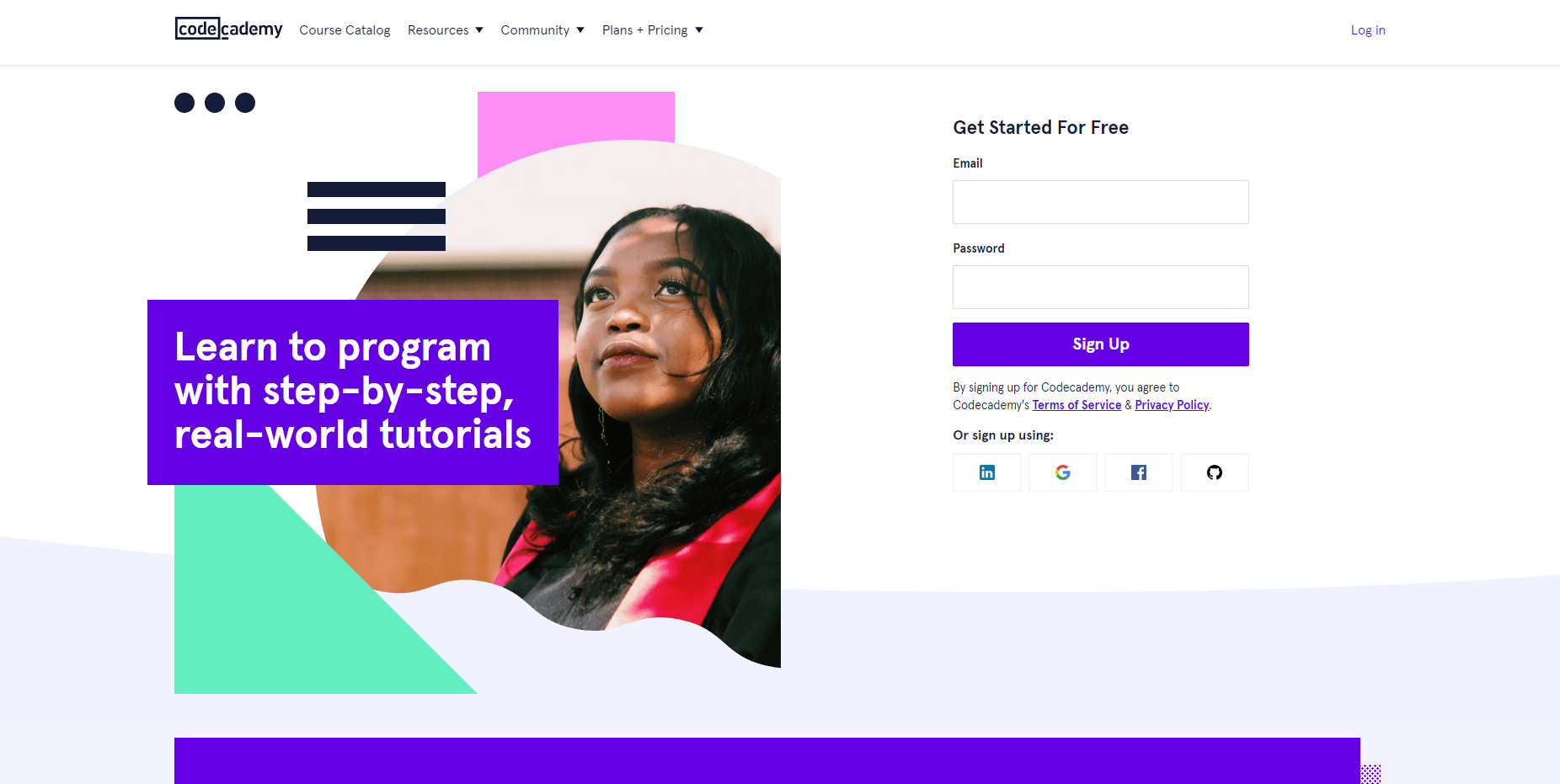
Task: Click the three-bar hamburger graphic
Action: tap(377, 216)
